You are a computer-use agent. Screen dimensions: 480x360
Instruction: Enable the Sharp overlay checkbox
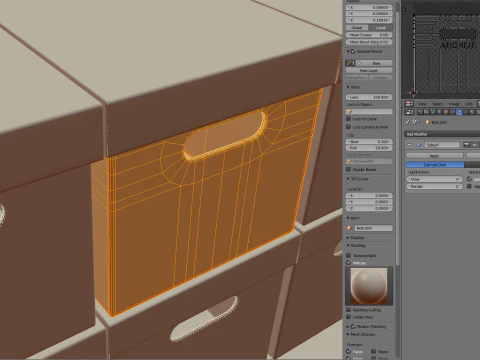pyautogui.click(x=374, y=351)
